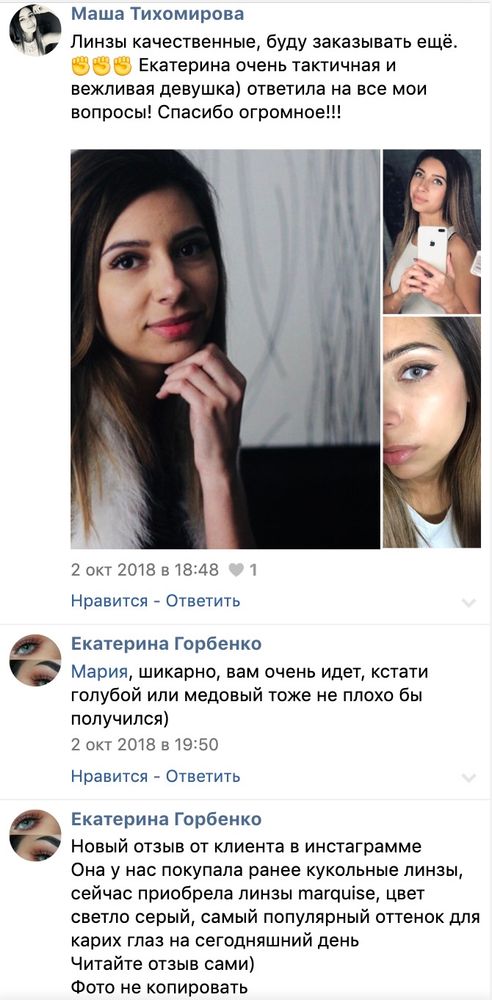Click Ответить under Маша's comment
Screen dimensions: 492x1000
(x=203, y=601)
